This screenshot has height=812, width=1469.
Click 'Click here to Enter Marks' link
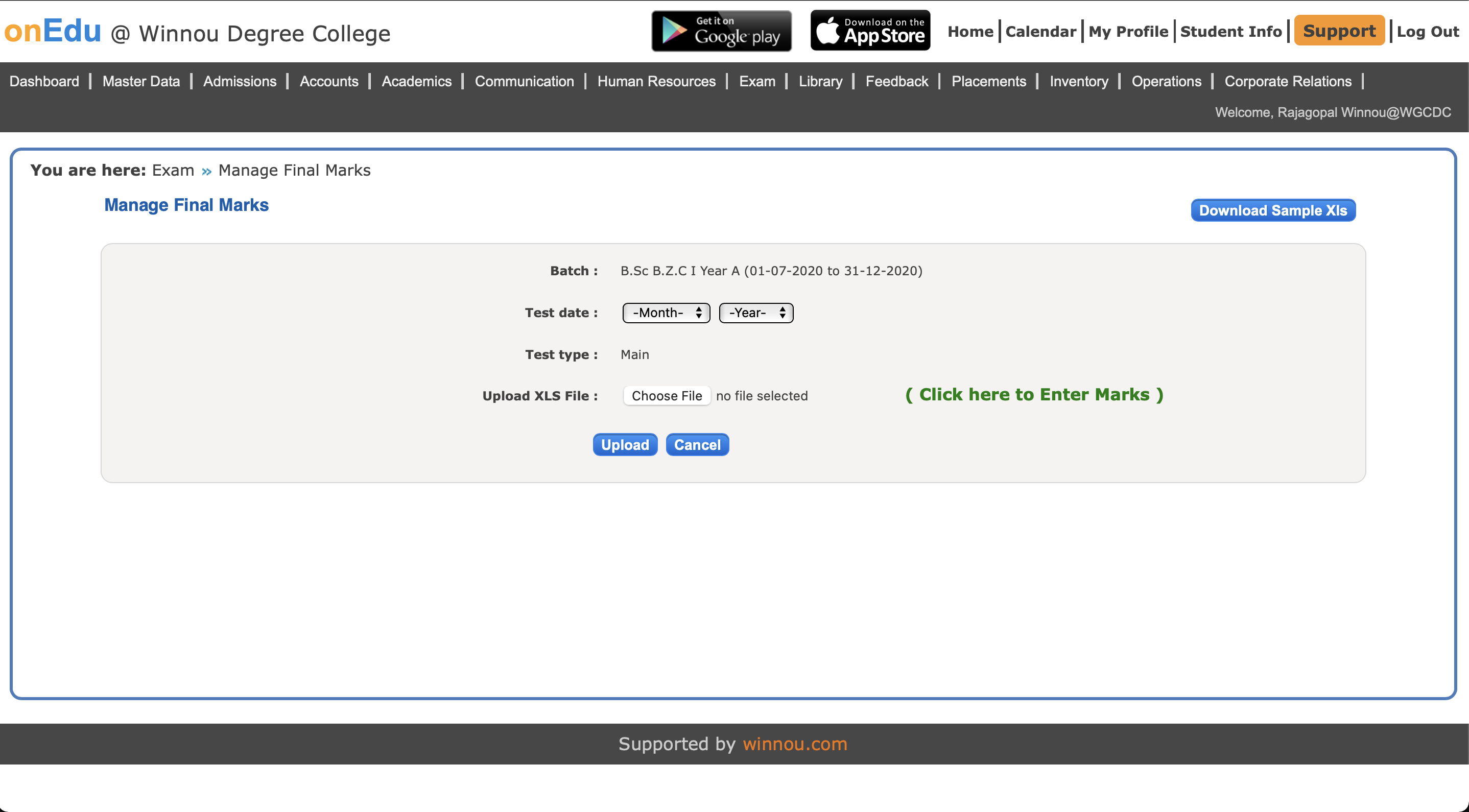1034,395
